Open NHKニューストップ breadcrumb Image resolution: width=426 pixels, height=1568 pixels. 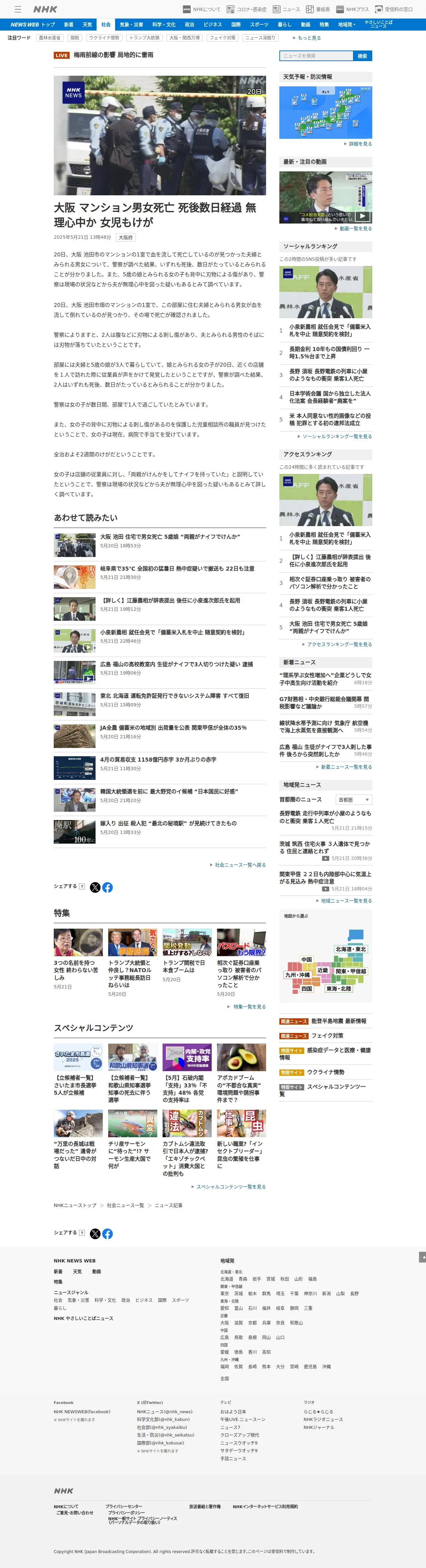[75, 1206]
